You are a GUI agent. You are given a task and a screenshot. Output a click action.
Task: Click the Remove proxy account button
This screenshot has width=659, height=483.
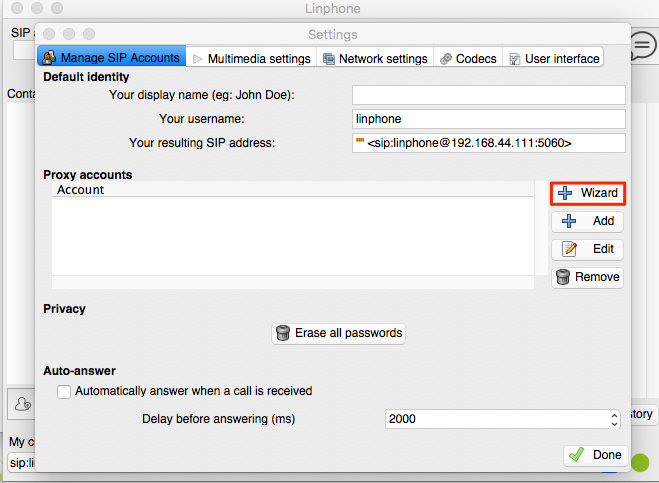587,277
